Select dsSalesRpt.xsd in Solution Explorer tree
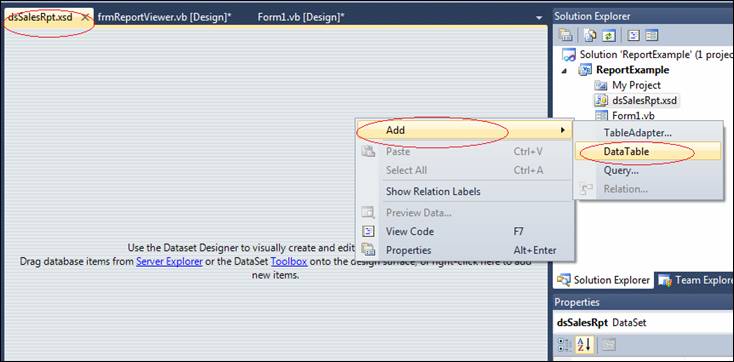This screenshot has width=734, height=362. click(645, 100)
